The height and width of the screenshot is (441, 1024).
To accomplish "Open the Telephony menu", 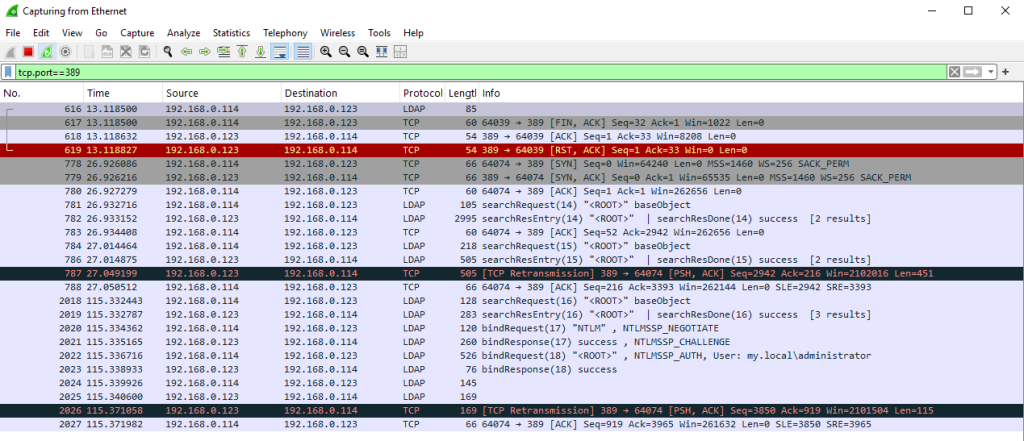I will click(286, 33).
